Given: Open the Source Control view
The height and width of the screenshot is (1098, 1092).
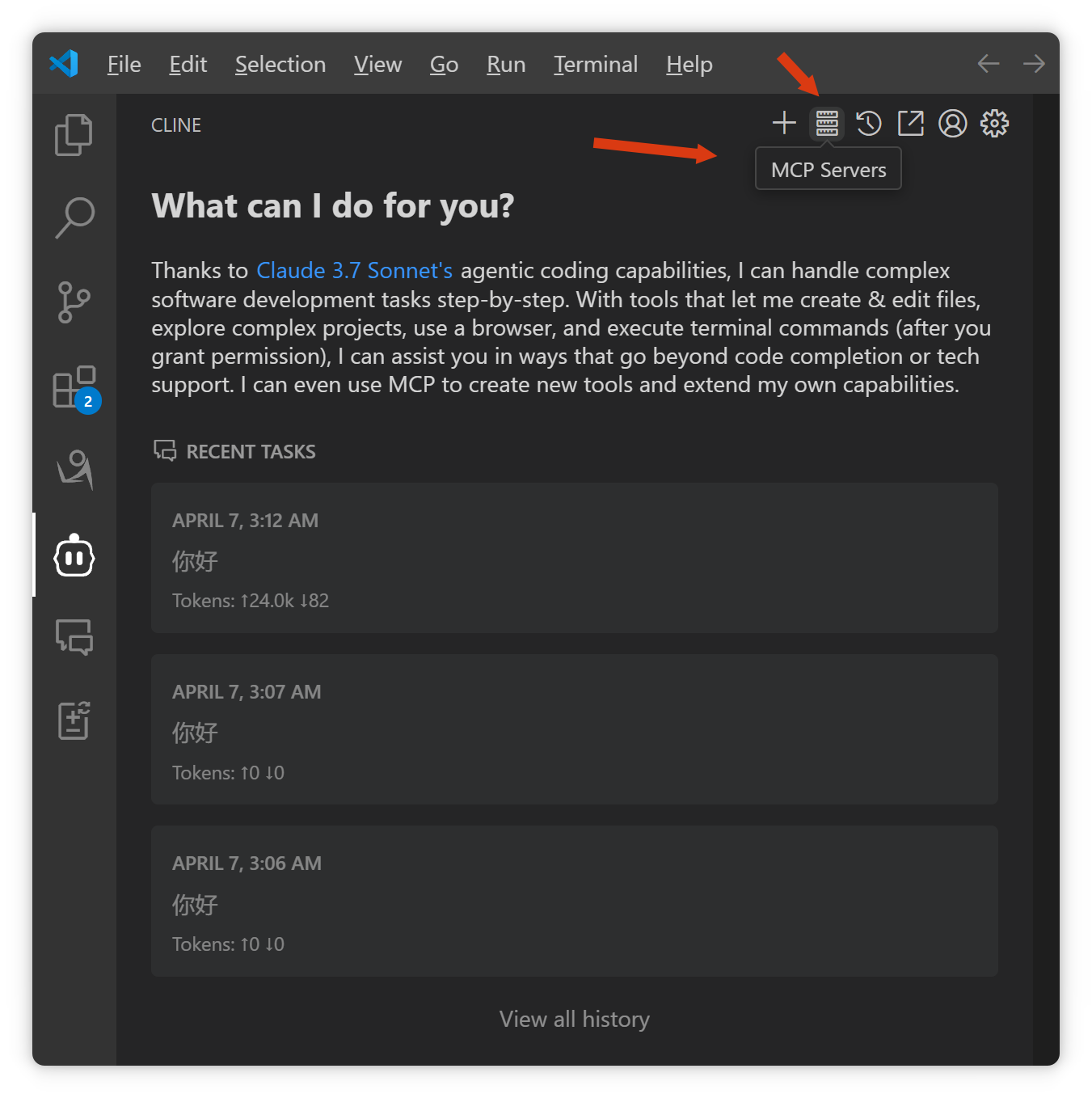Looking at the screenshot, I should point(74,302).
